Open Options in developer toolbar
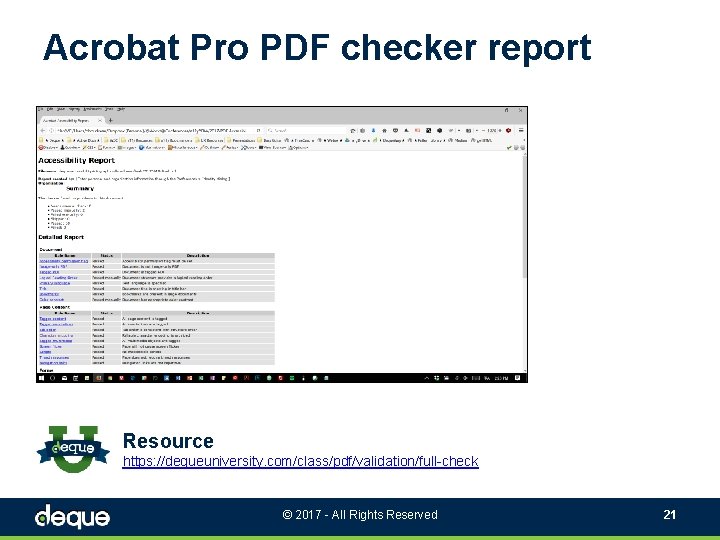Viewport: 720px width, 540px height. tap(298, 148)
